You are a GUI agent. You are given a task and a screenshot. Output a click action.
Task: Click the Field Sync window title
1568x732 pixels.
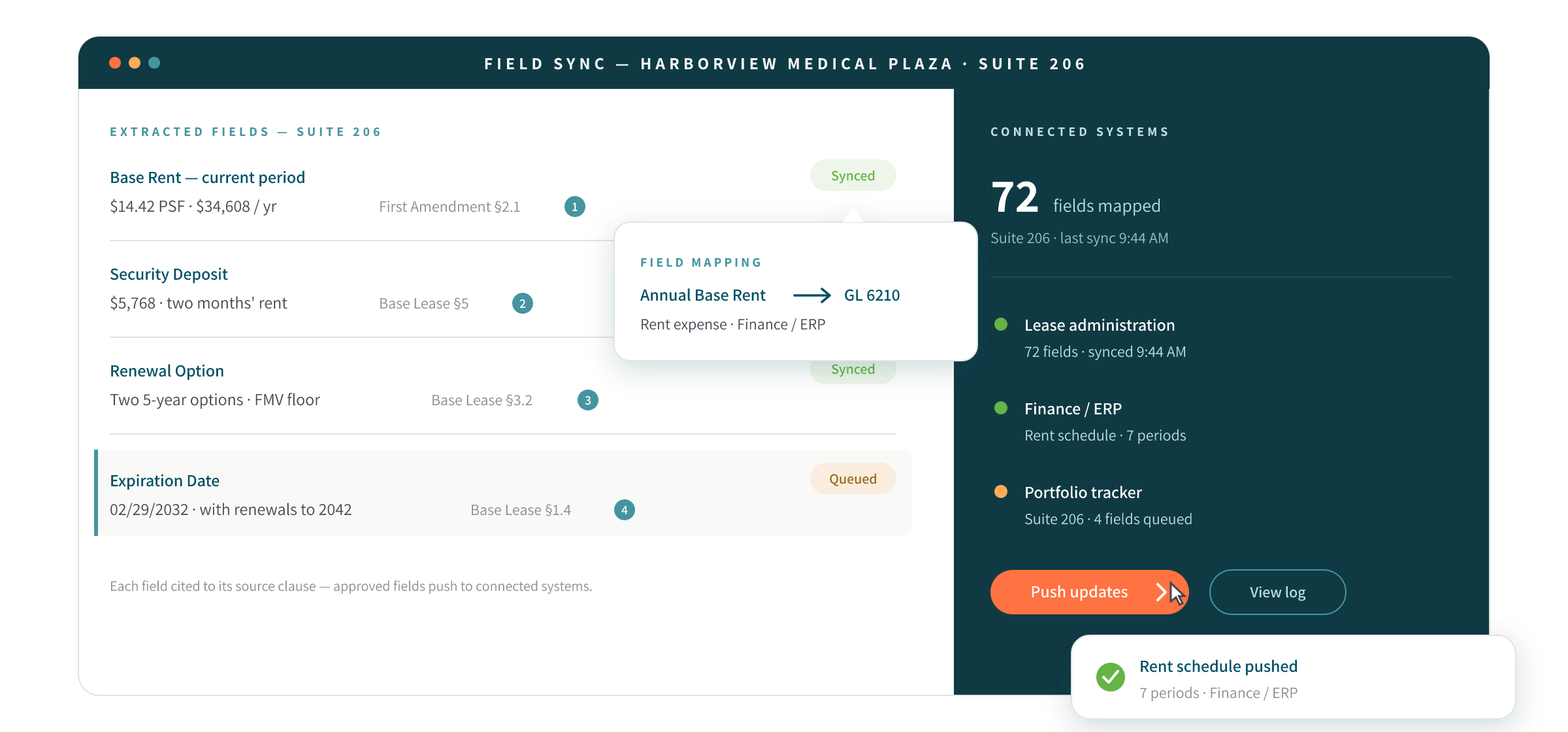click(x=785, y=64)
